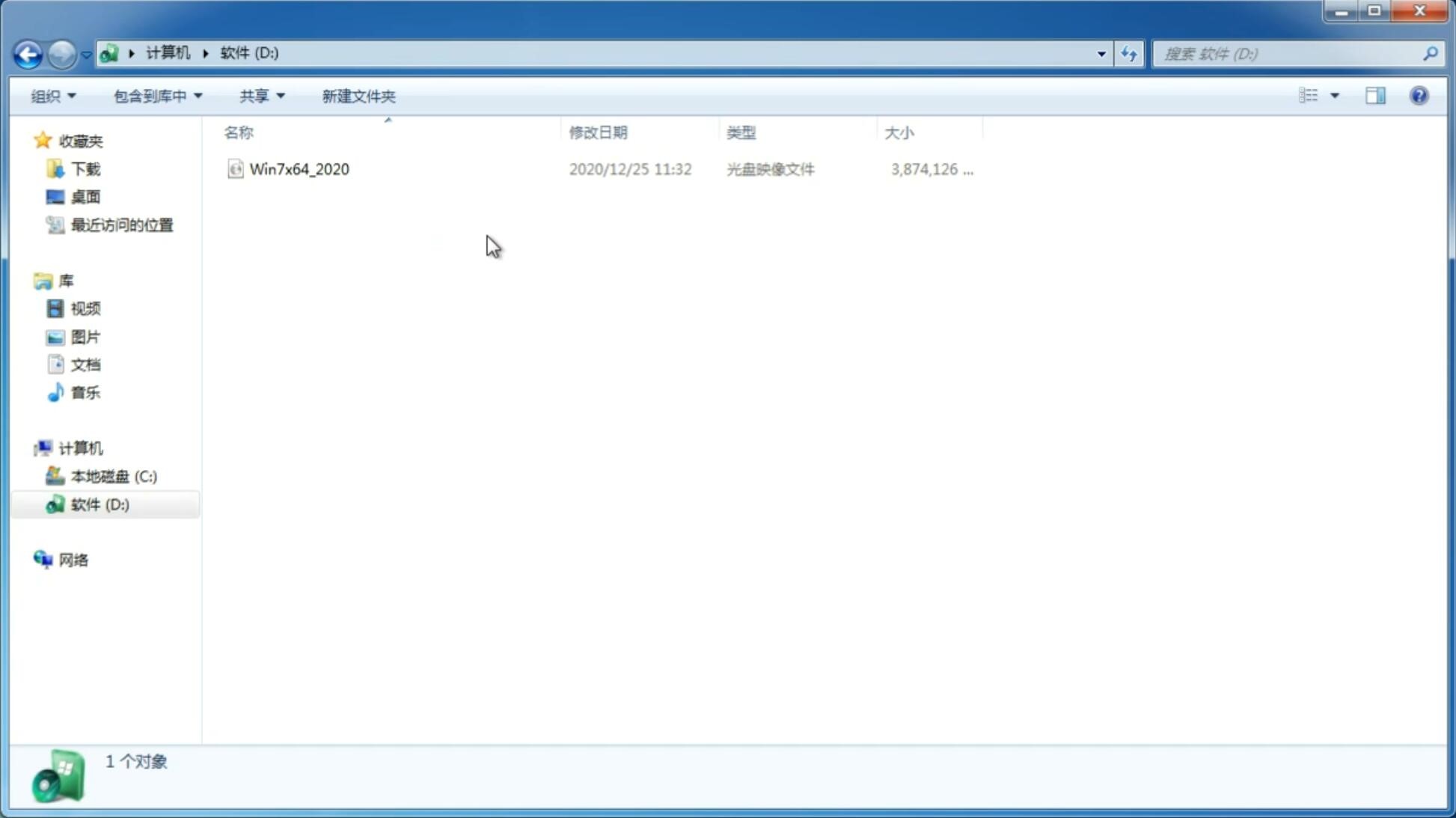The image size is (1456, 818).
Task: Open the Win7x64_2020 disc image file
Action: [299, 168]
